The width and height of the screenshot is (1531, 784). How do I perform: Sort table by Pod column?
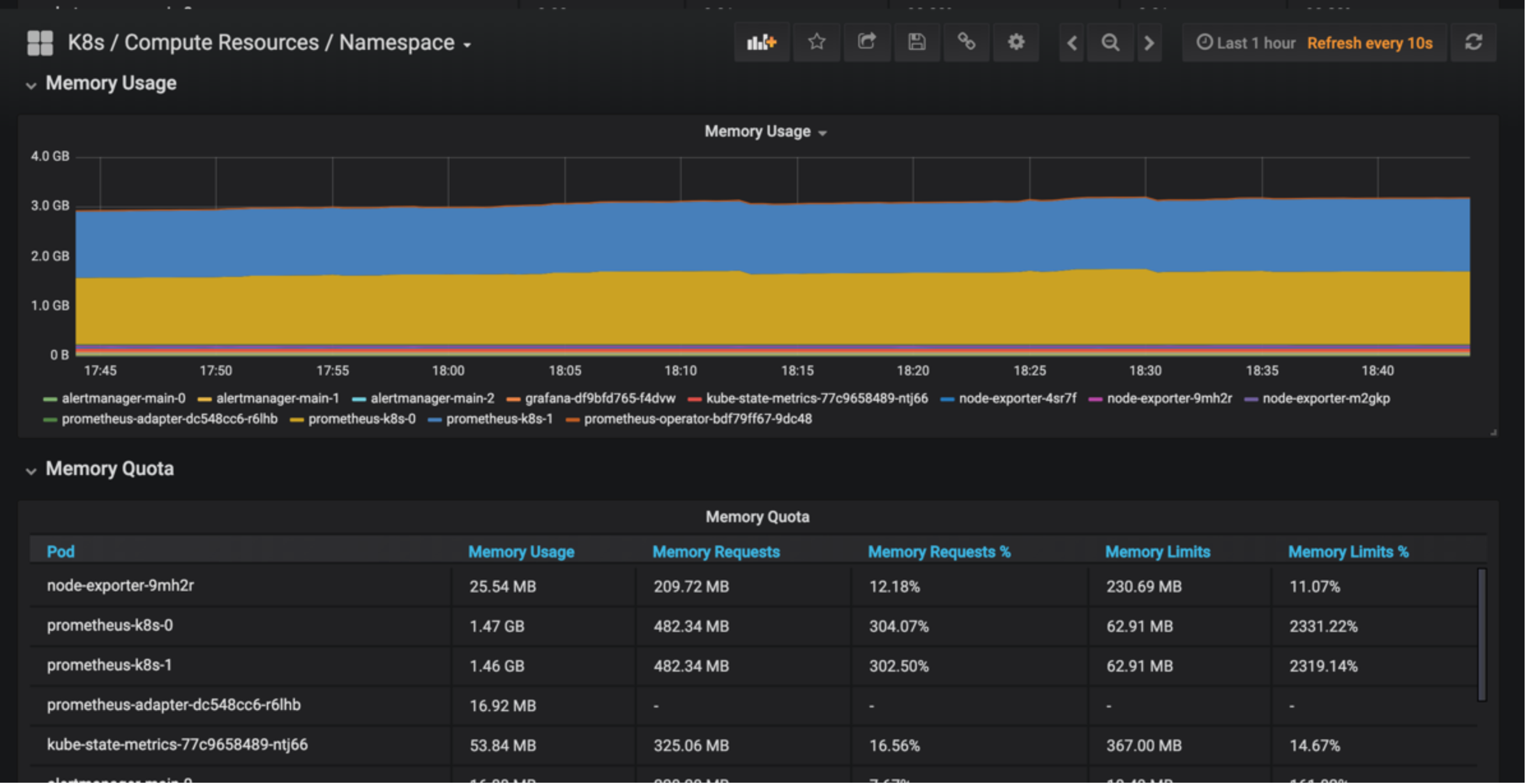coord(61,554)
